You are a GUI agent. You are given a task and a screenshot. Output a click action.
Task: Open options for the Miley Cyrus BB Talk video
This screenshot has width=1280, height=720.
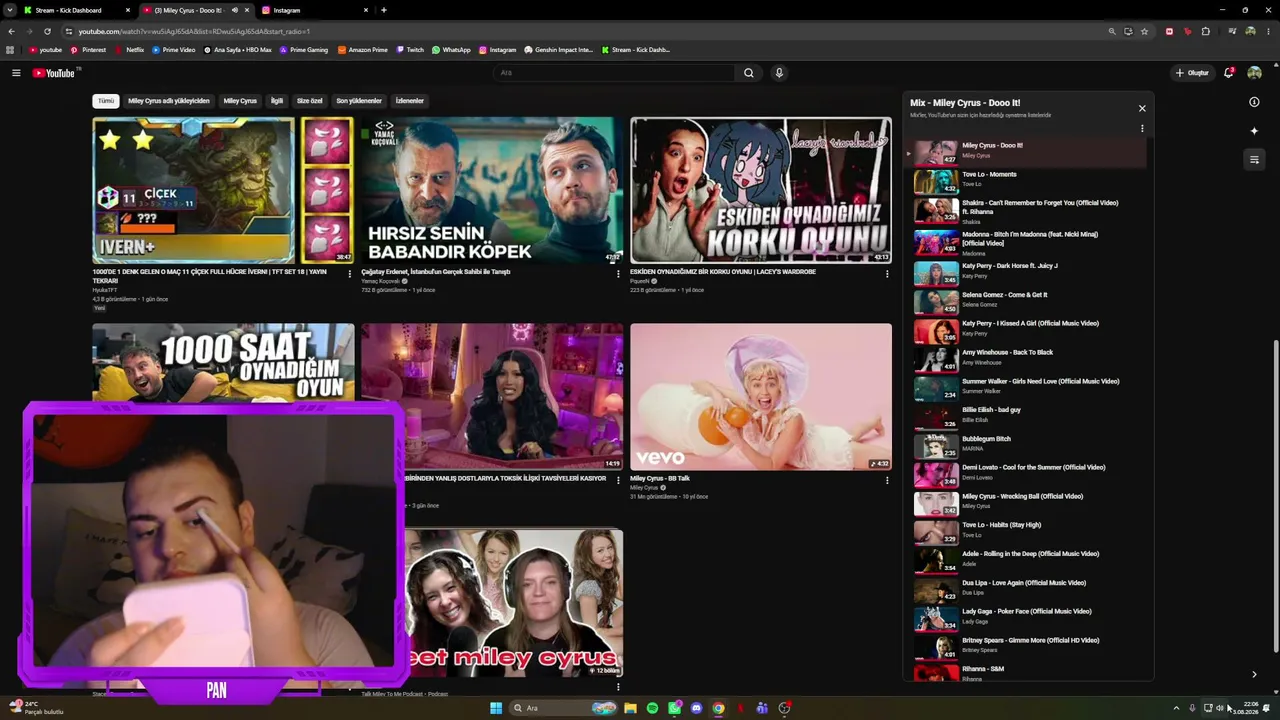[x=887, y=480]
